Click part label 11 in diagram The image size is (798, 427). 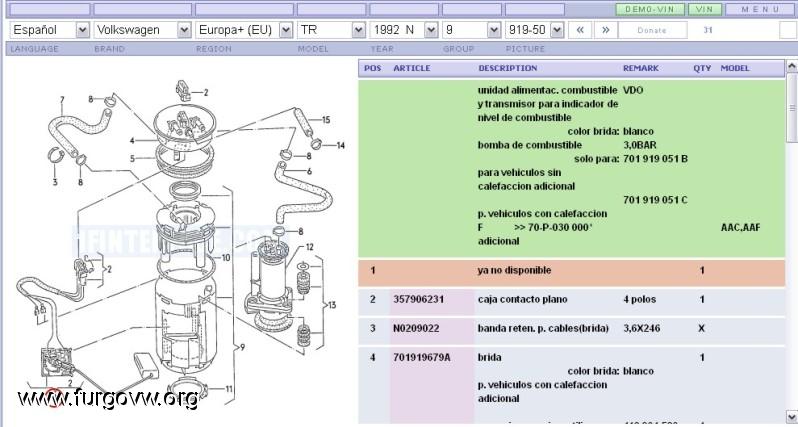pyautogui.click(x=229, y=389)
